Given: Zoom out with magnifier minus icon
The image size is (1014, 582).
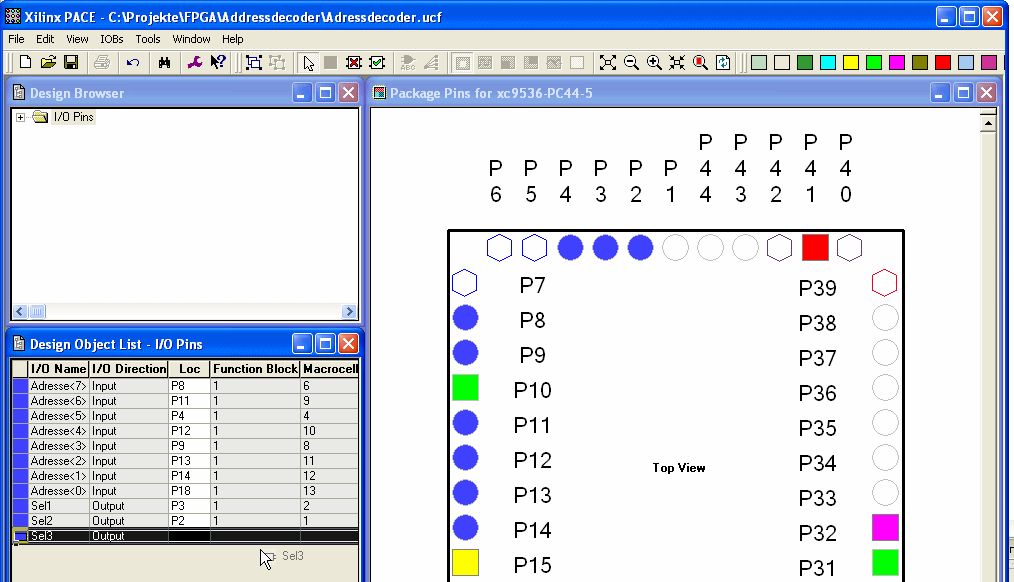Looking at the screenshot, I should pyautogui.click(x=631, y=62).
